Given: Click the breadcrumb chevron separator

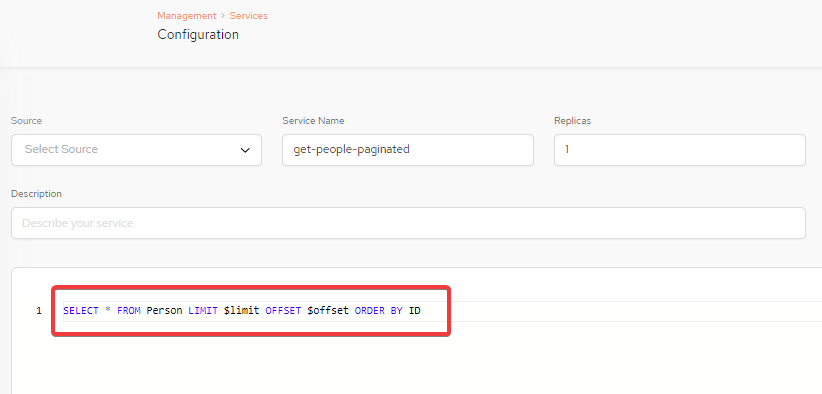Looking at the screenshot, I should click(223, 16).
